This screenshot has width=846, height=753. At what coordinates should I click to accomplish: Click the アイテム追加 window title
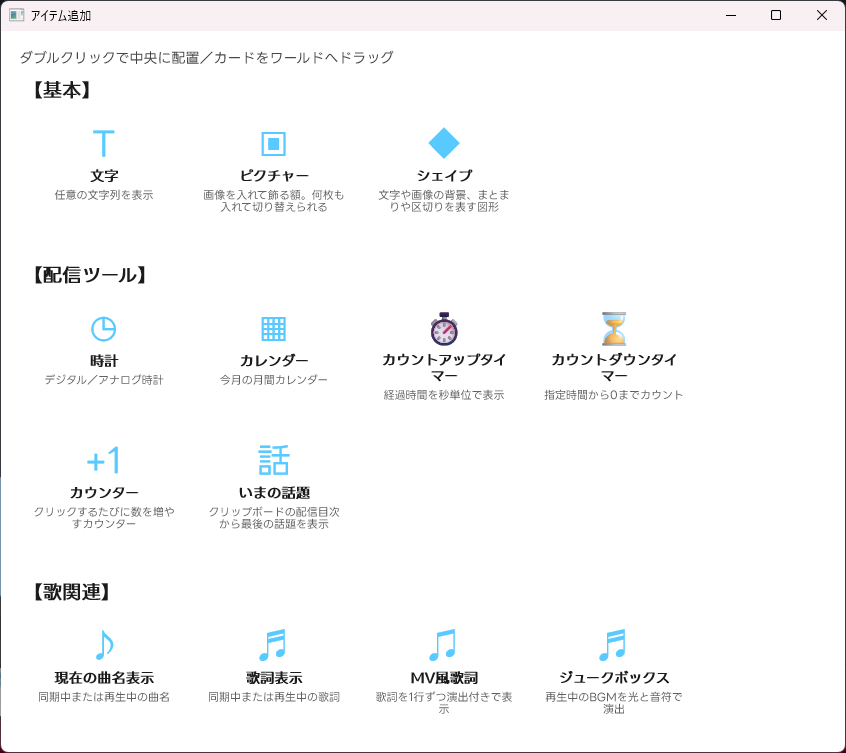click(x=61, y=16)
